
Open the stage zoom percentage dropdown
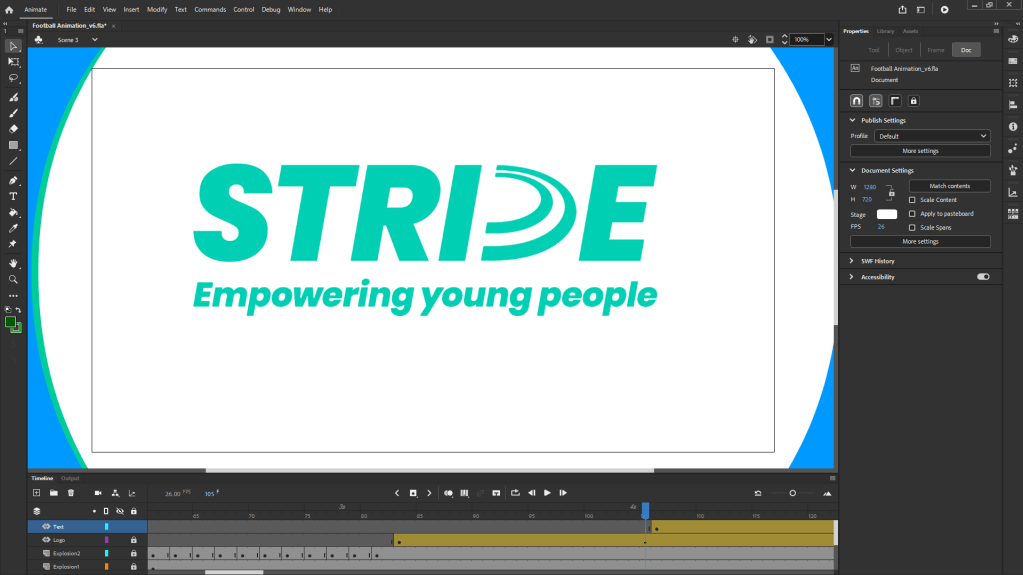pyautogui.click(x=829, y=40)
